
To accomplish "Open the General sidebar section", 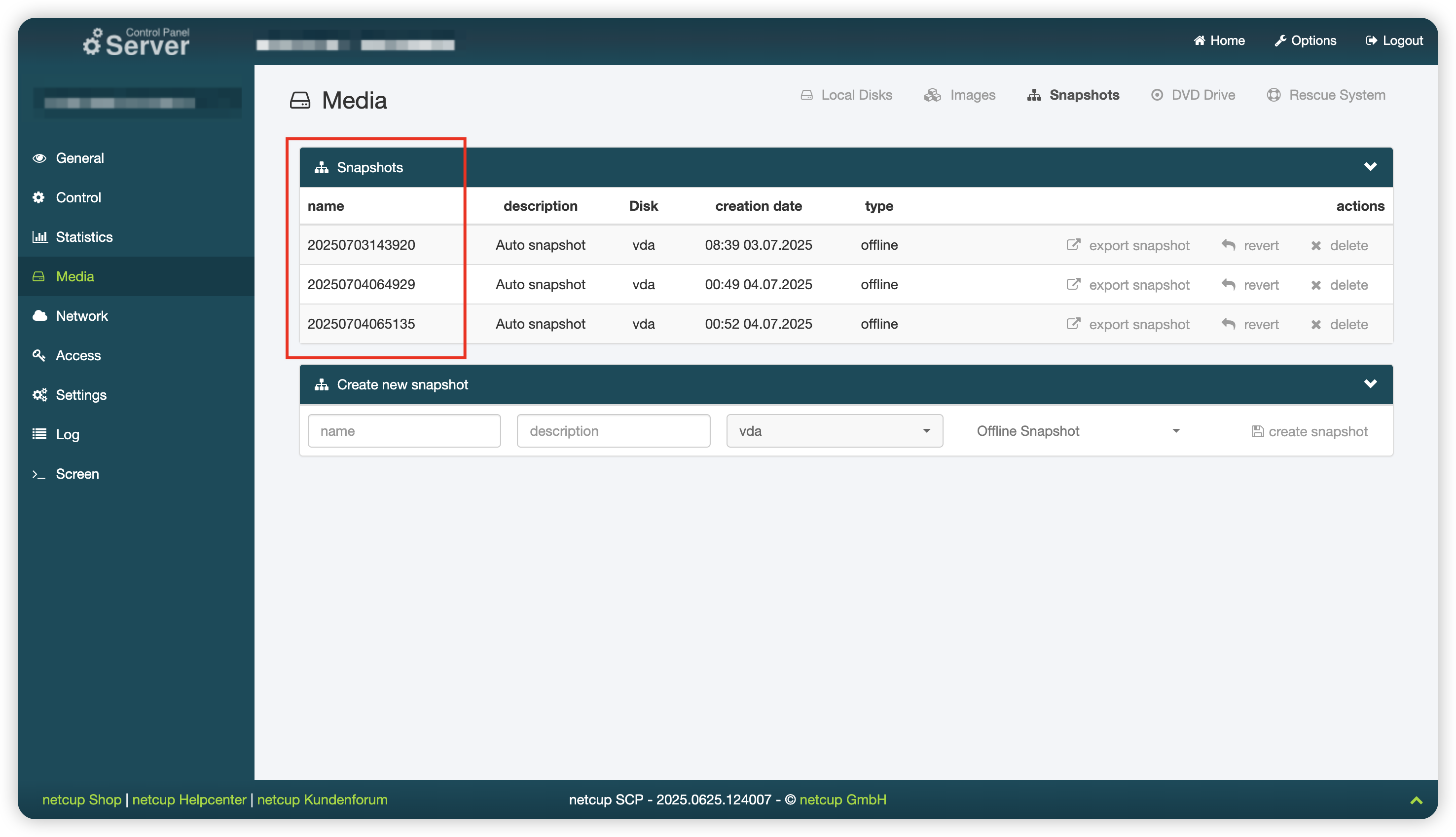I will click(80, 158).
